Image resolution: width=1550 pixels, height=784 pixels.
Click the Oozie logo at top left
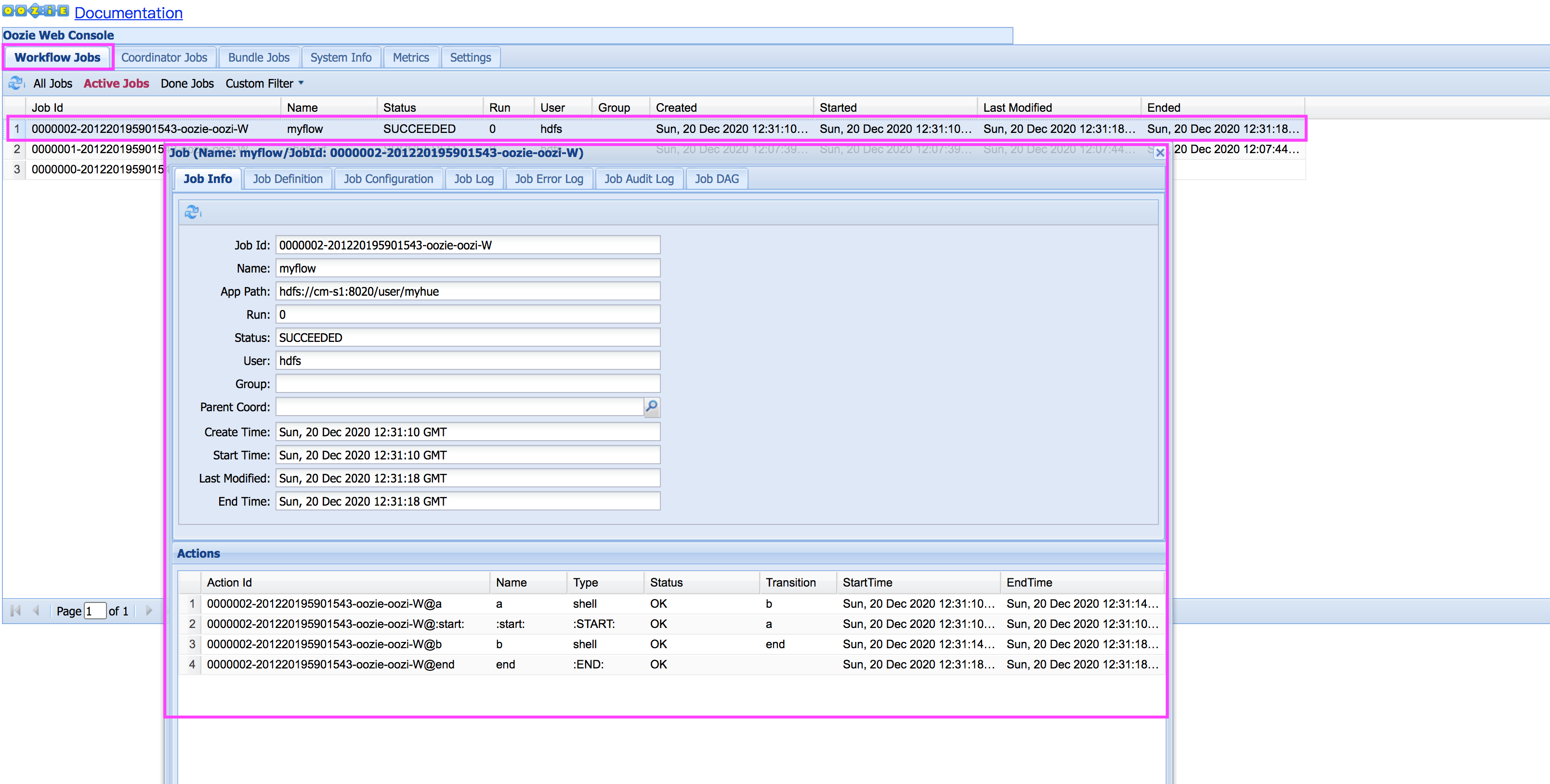tap(36, 11)
